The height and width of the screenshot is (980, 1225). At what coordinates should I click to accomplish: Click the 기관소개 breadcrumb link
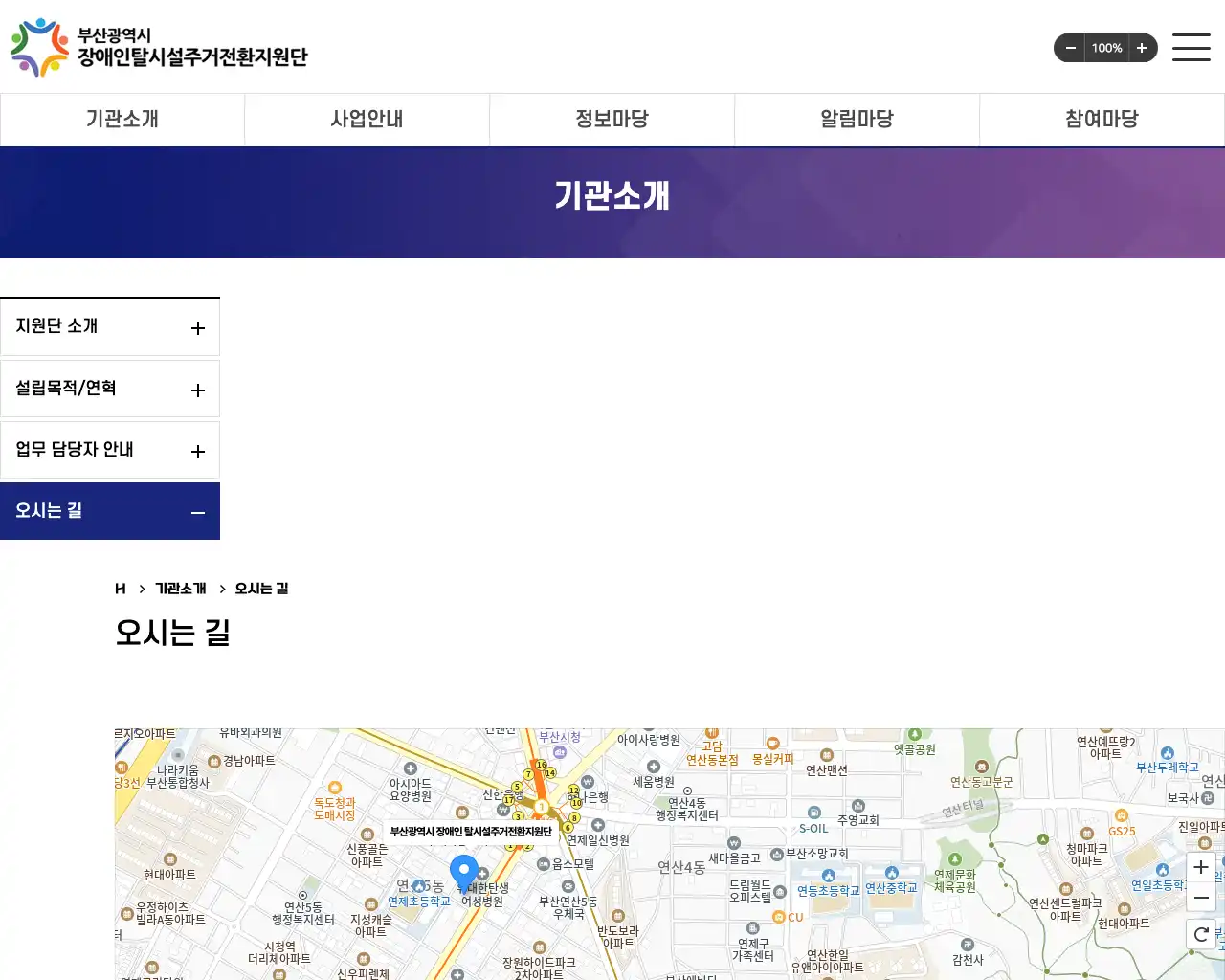(x=181, y=589)
